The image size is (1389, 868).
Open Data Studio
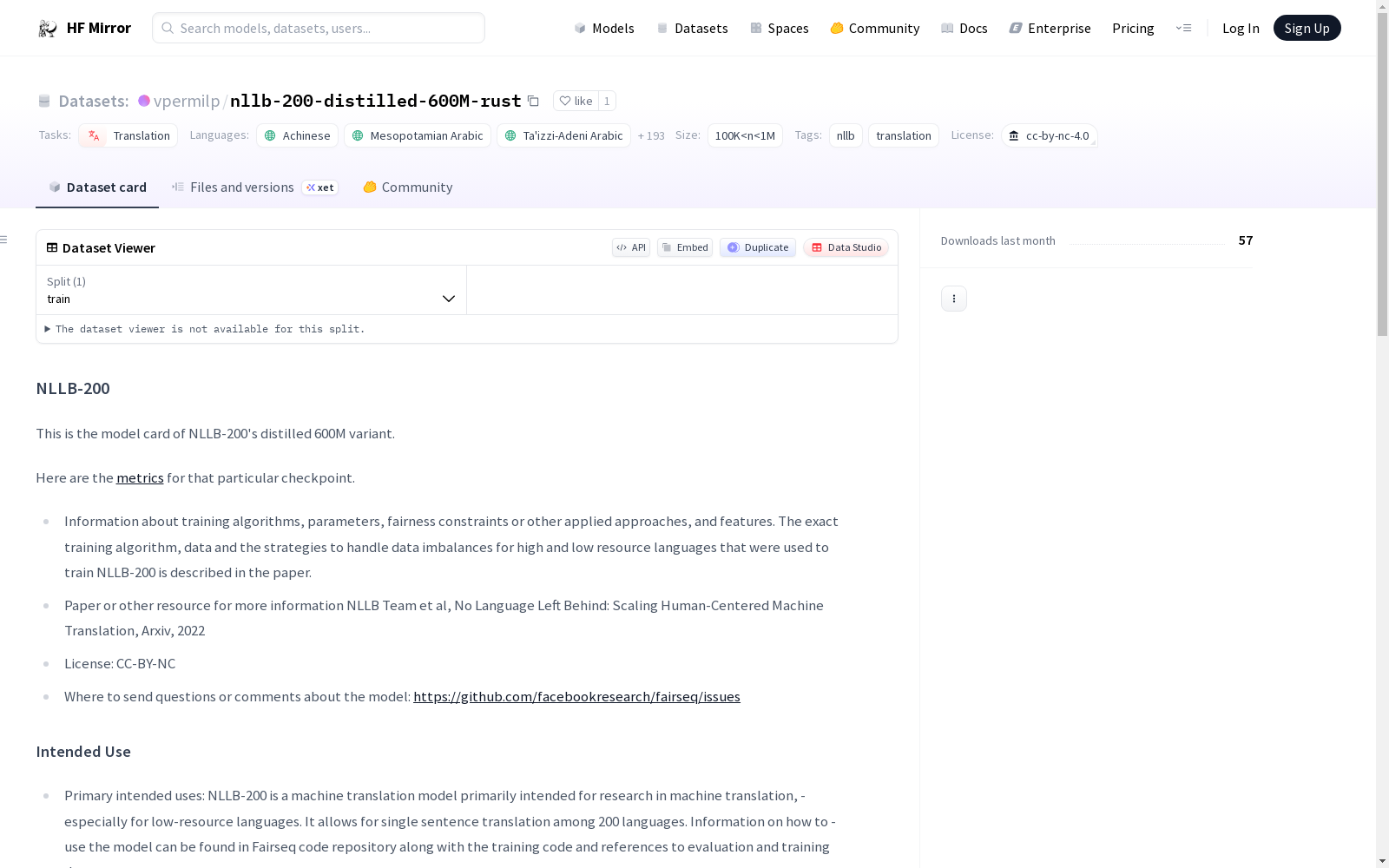click(846, 247)
